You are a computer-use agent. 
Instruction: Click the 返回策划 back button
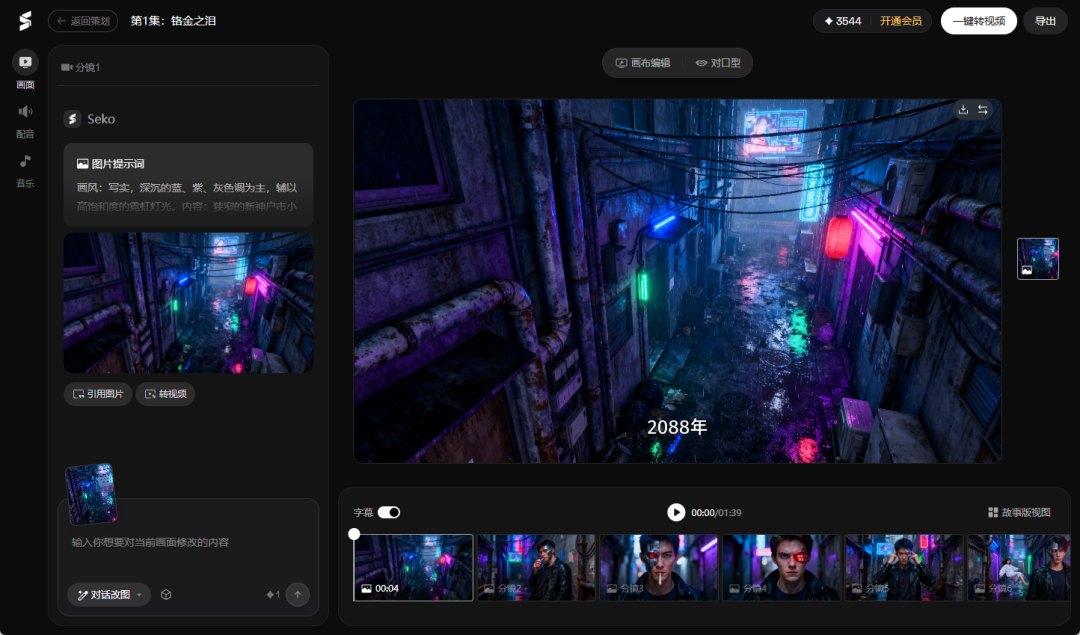pos(83,21)
